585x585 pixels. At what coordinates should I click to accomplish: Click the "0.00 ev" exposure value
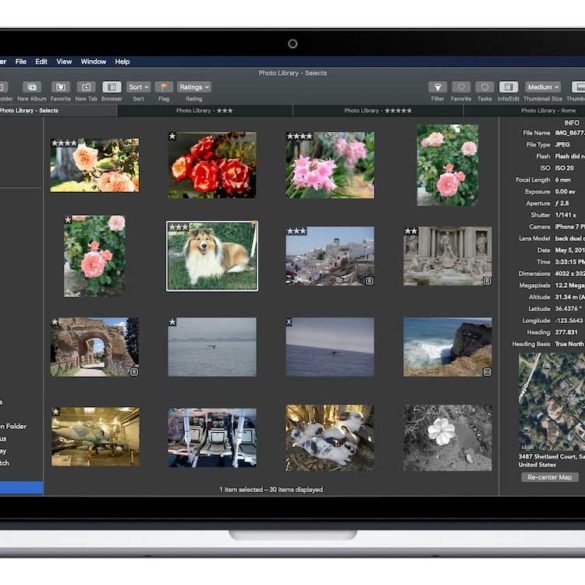pos(565,191)
